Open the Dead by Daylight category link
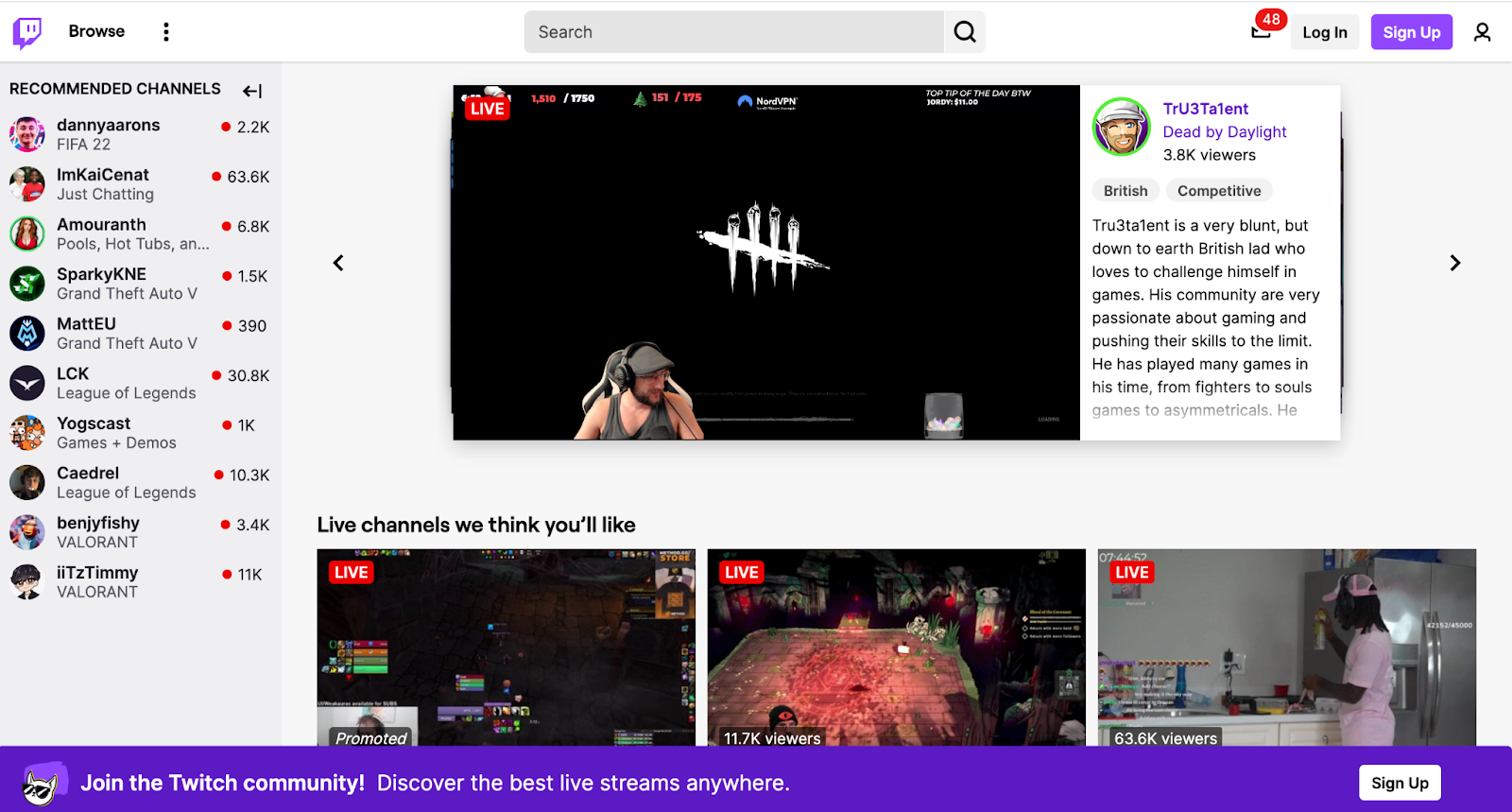Image resolution: width=1512 pixels, height=812 pixels. pyautogui.click(x=1225, y=132)
